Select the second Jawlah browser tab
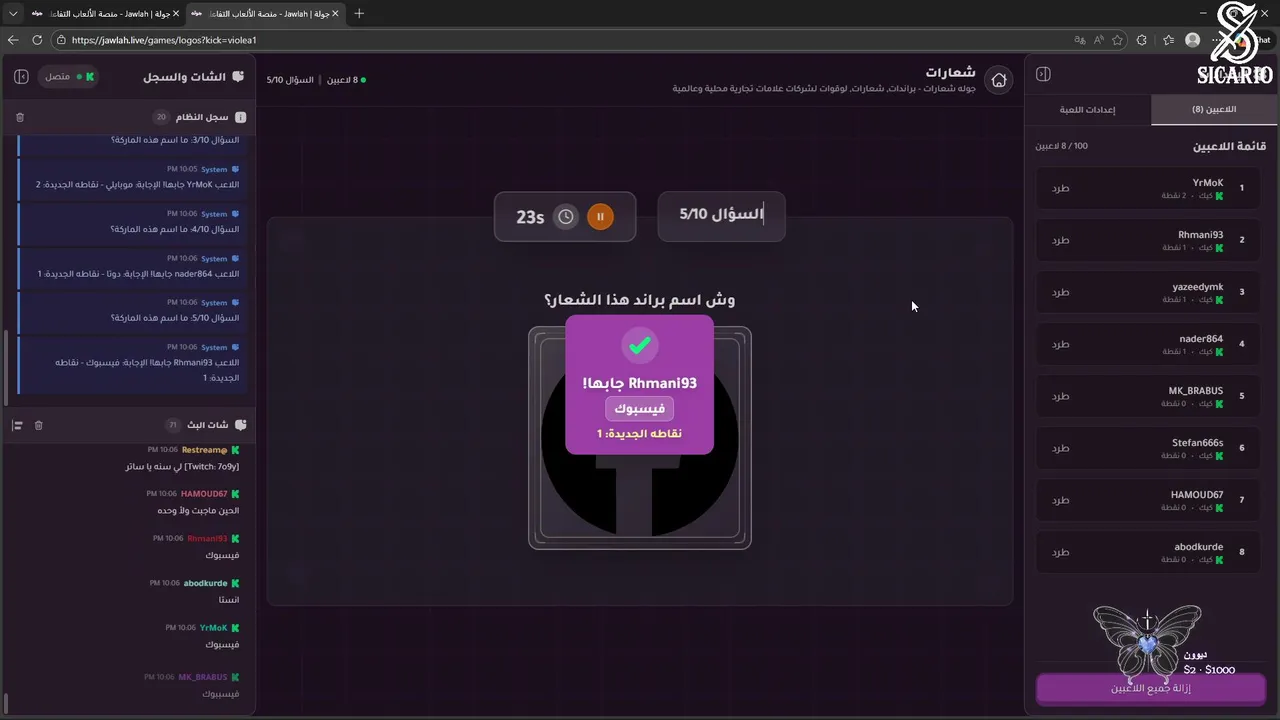Viewport: 1280px width, 720px height. [x=264, y=13]
